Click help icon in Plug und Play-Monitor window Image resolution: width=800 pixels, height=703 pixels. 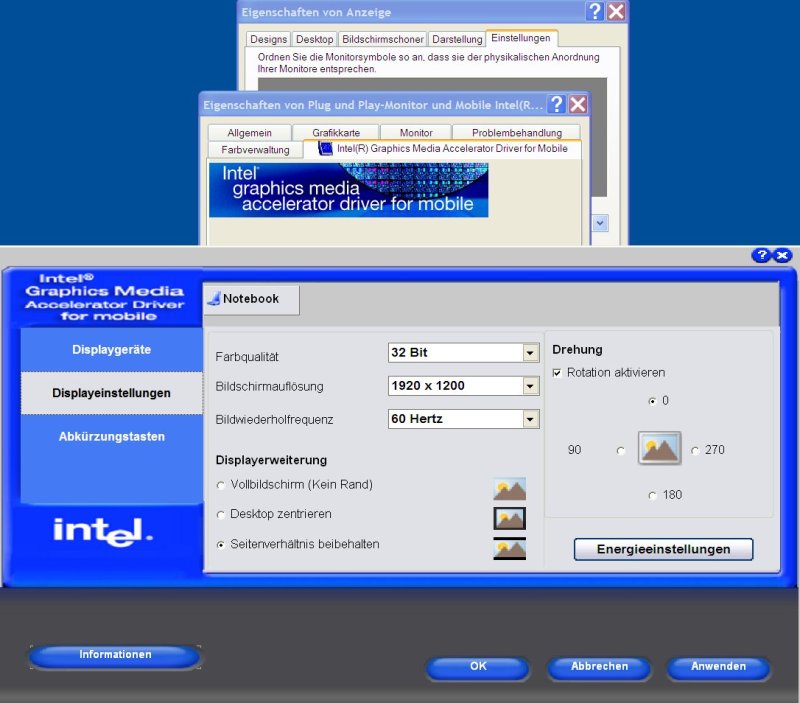click(557, 104)
